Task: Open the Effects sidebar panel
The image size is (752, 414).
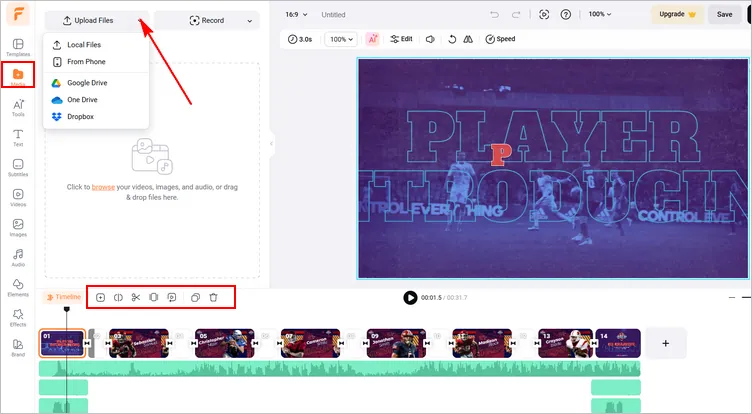Action: (x=18, y=317)
